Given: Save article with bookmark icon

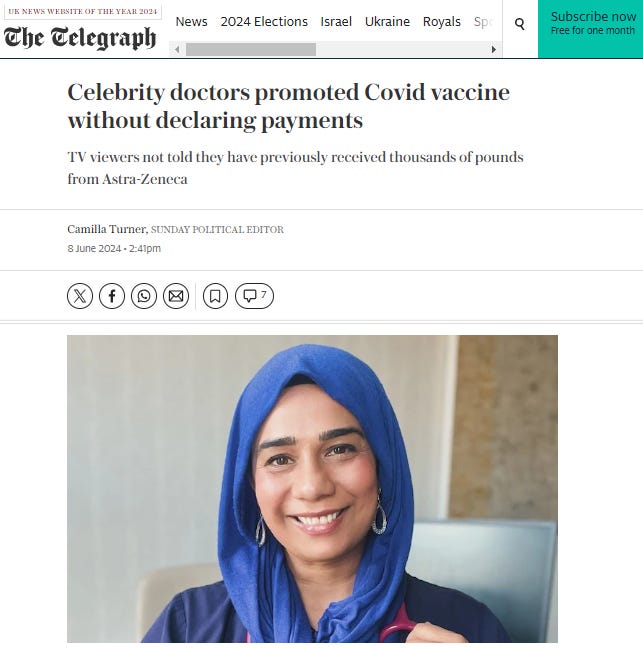Looking at the screenshot, I should click(x=215, y=296).
